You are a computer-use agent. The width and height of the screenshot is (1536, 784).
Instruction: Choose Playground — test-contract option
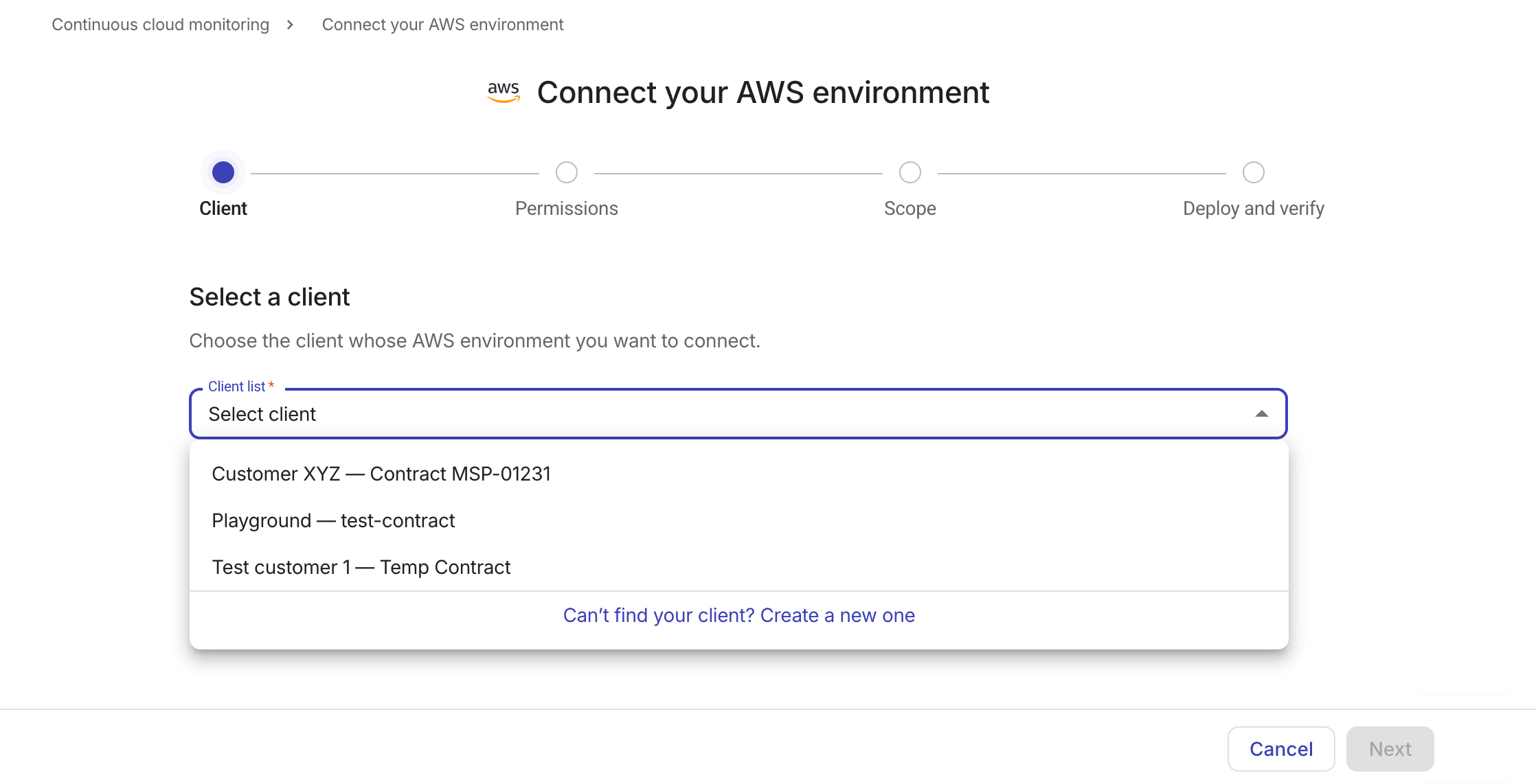pos(738,520)
